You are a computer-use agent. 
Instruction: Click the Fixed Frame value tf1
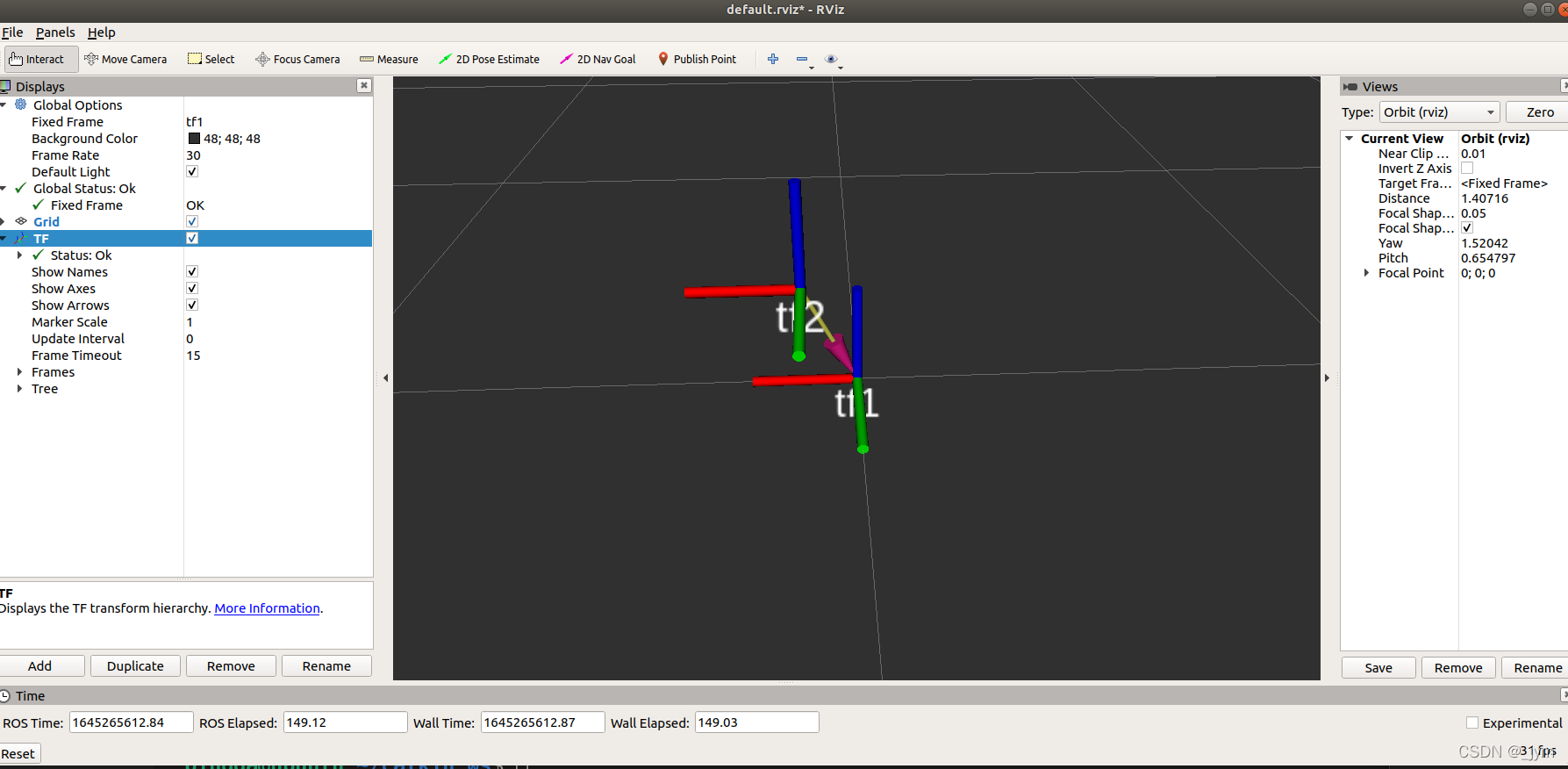pos(194,121)
